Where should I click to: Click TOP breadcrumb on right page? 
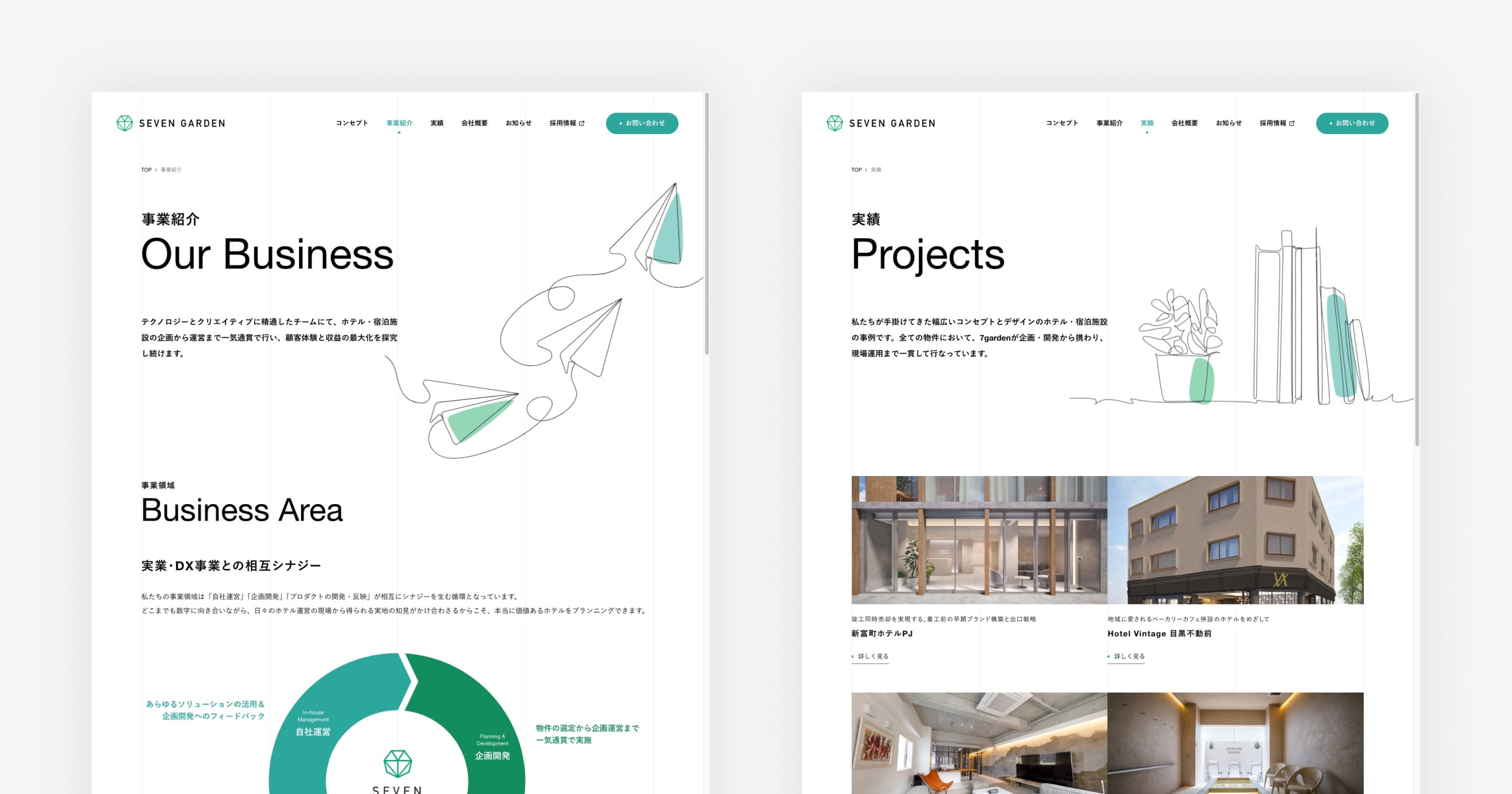[856, 170]
